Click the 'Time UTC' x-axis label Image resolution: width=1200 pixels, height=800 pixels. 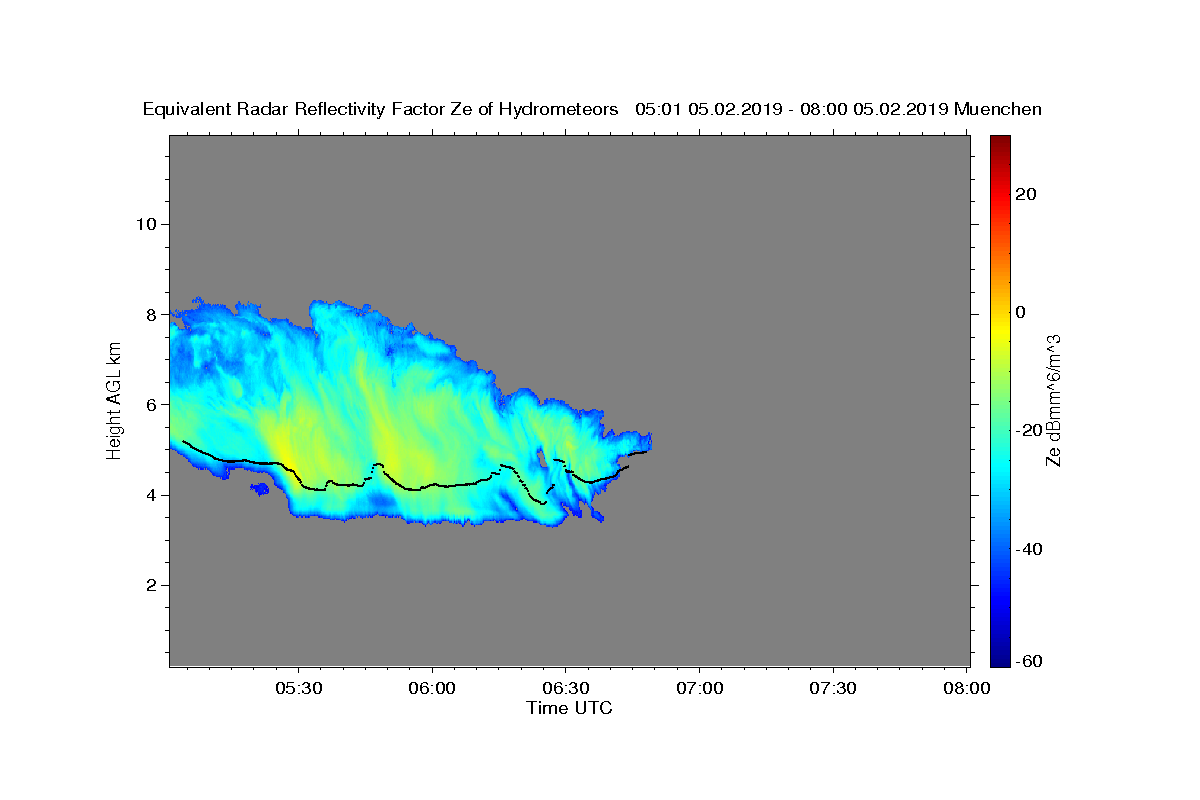pyautogui.click(x=569, y=708)
